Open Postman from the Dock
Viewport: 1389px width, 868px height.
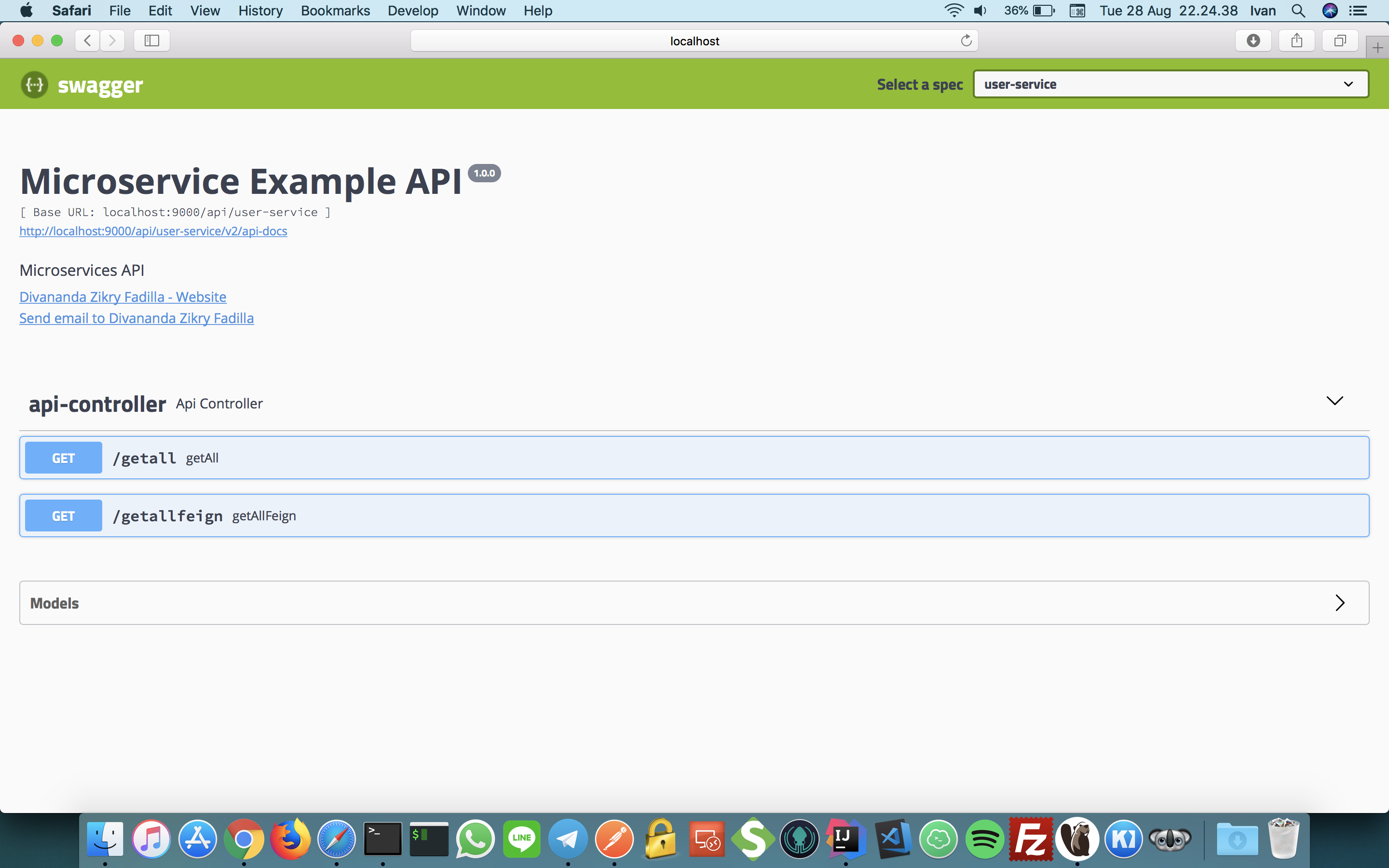click(x=614, y=839)
